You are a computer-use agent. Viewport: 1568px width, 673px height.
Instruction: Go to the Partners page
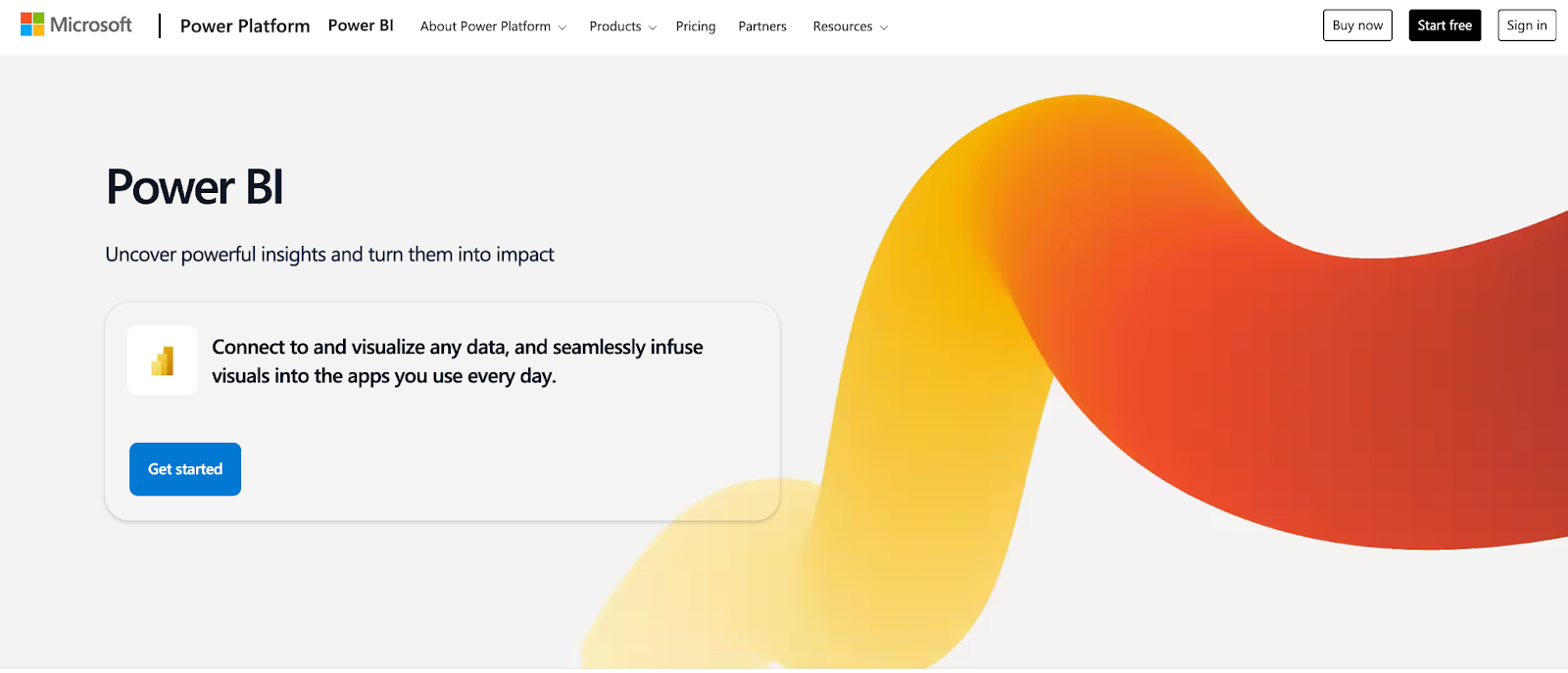click(762, 26)
